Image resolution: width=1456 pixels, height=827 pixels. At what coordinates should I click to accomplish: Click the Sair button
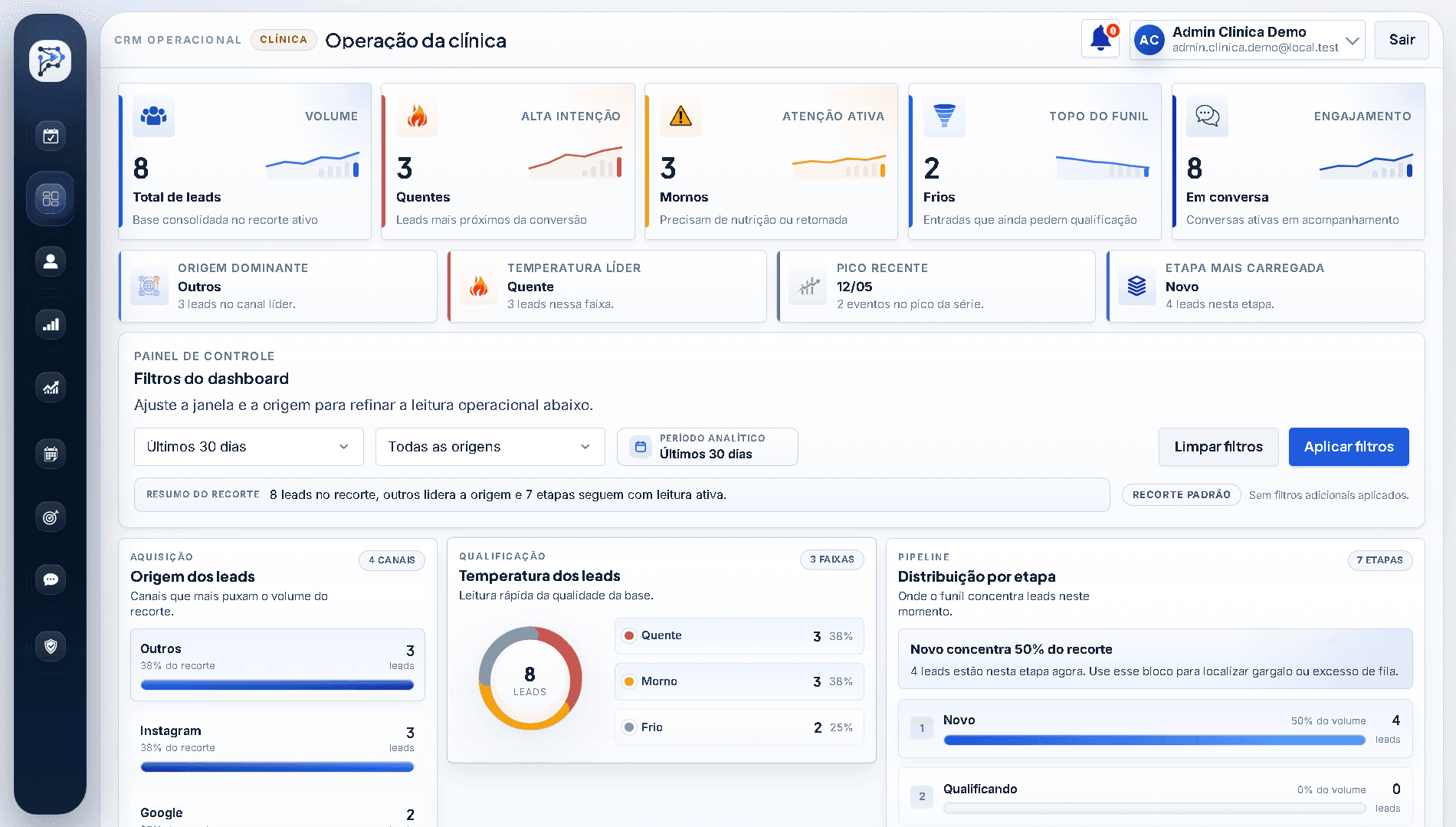(x=1402, y=40)
